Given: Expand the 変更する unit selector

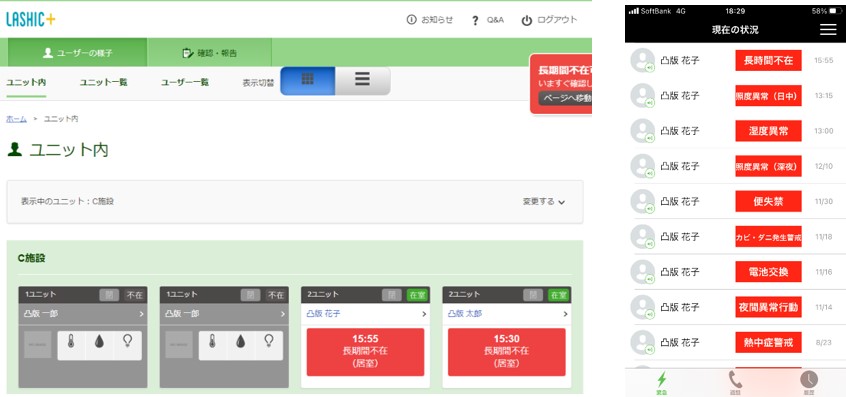Looking at the screenshot, I should [x=544, y=202].
